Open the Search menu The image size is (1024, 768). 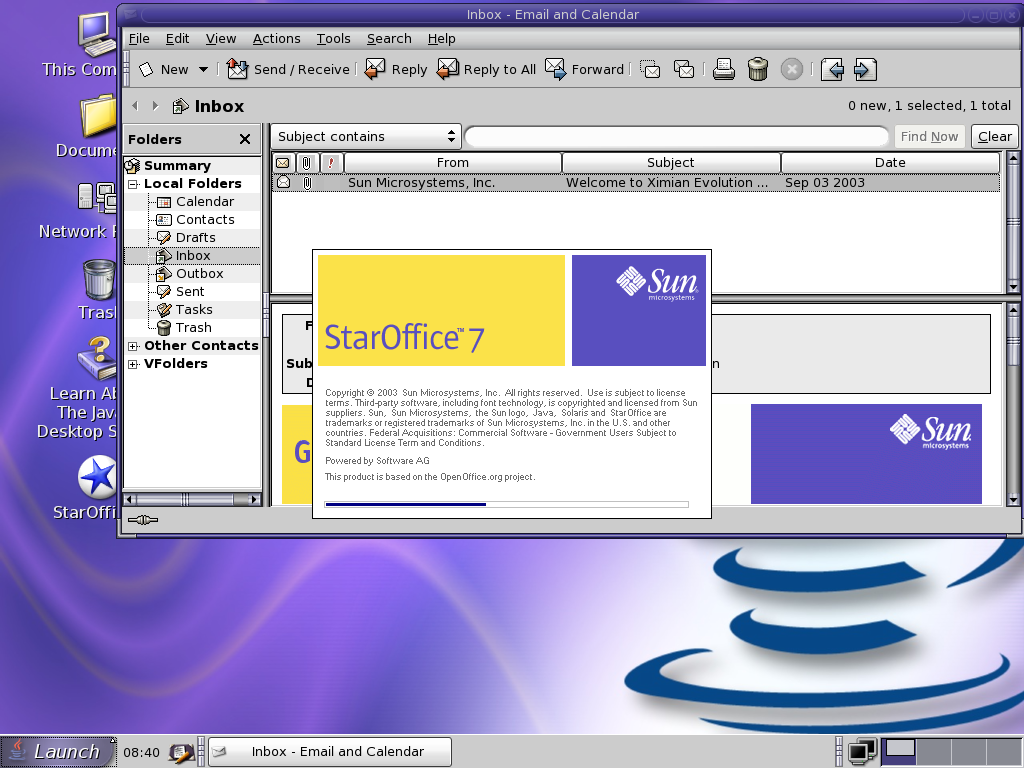[x=389, y=39]
